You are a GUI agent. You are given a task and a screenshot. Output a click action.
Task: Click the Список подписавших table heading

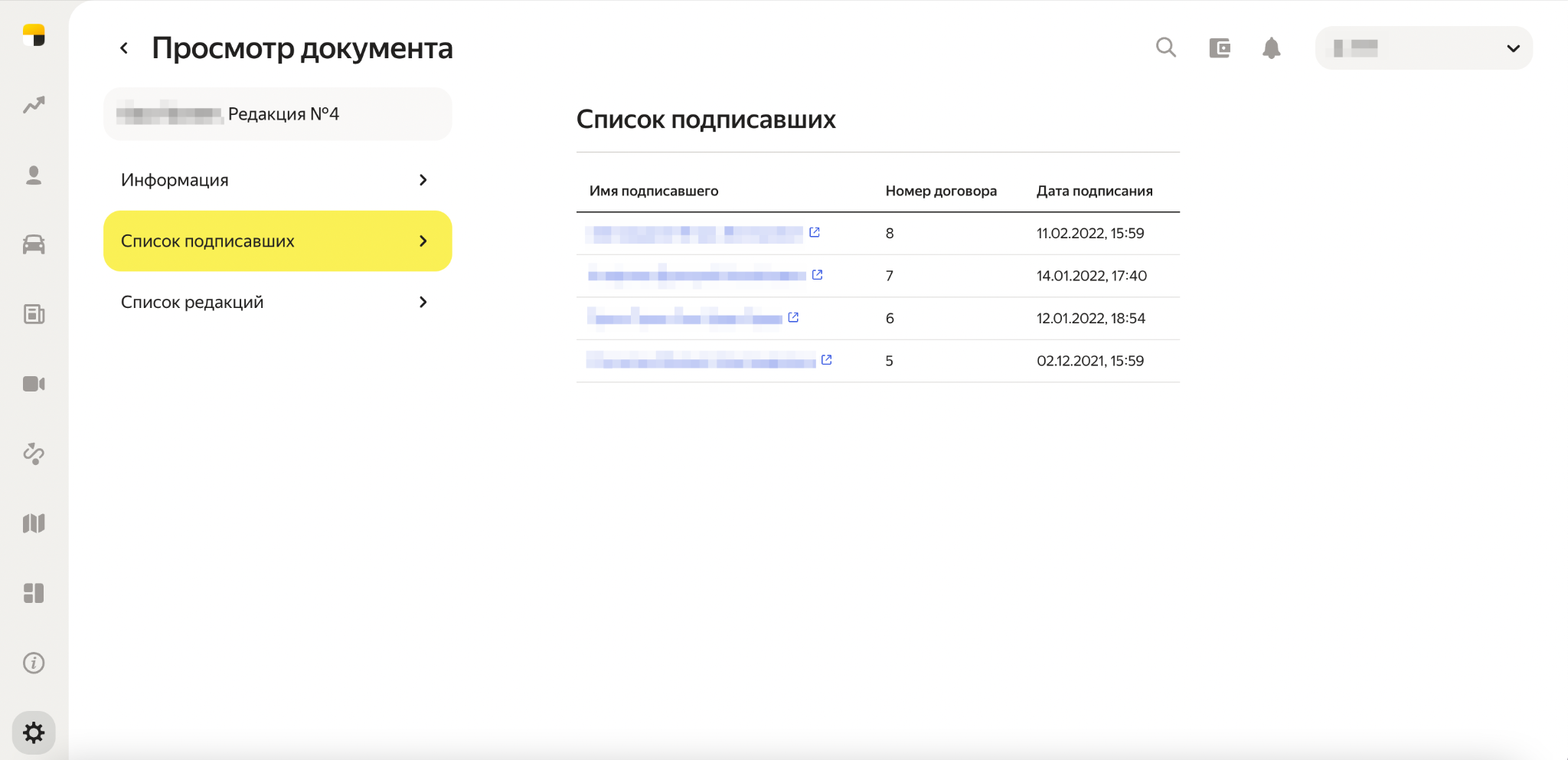pos(706,120)
